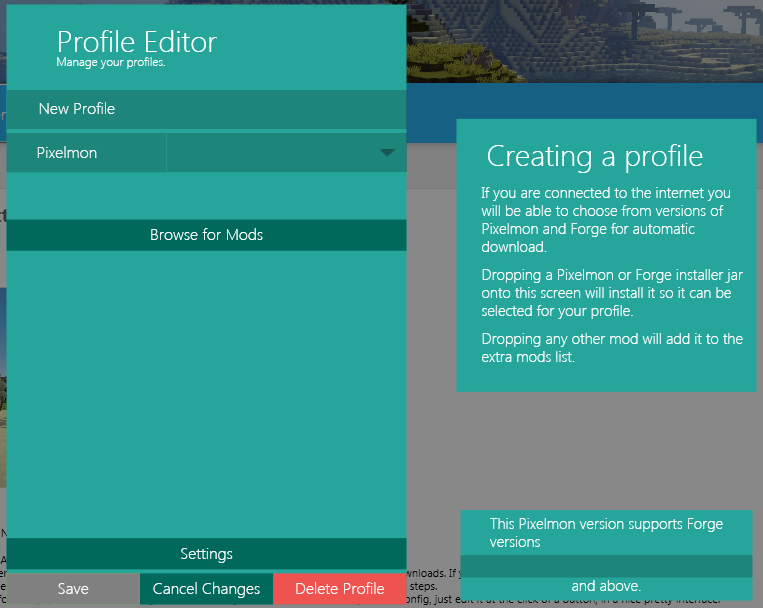Click the New Profile name field
The image size is (763, 608).
point(206,109)
